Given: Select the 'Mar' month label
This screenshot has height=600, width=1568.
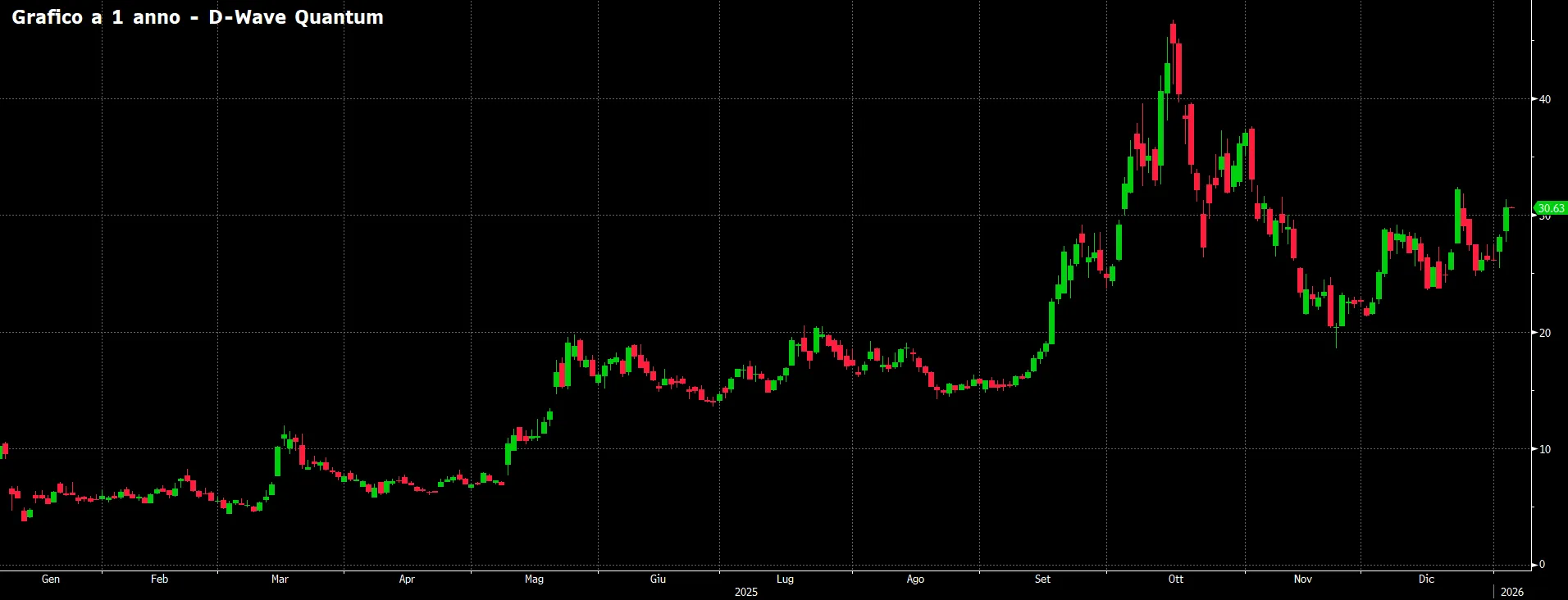Looking at the screenshot, I should click(x=280, y=579).
